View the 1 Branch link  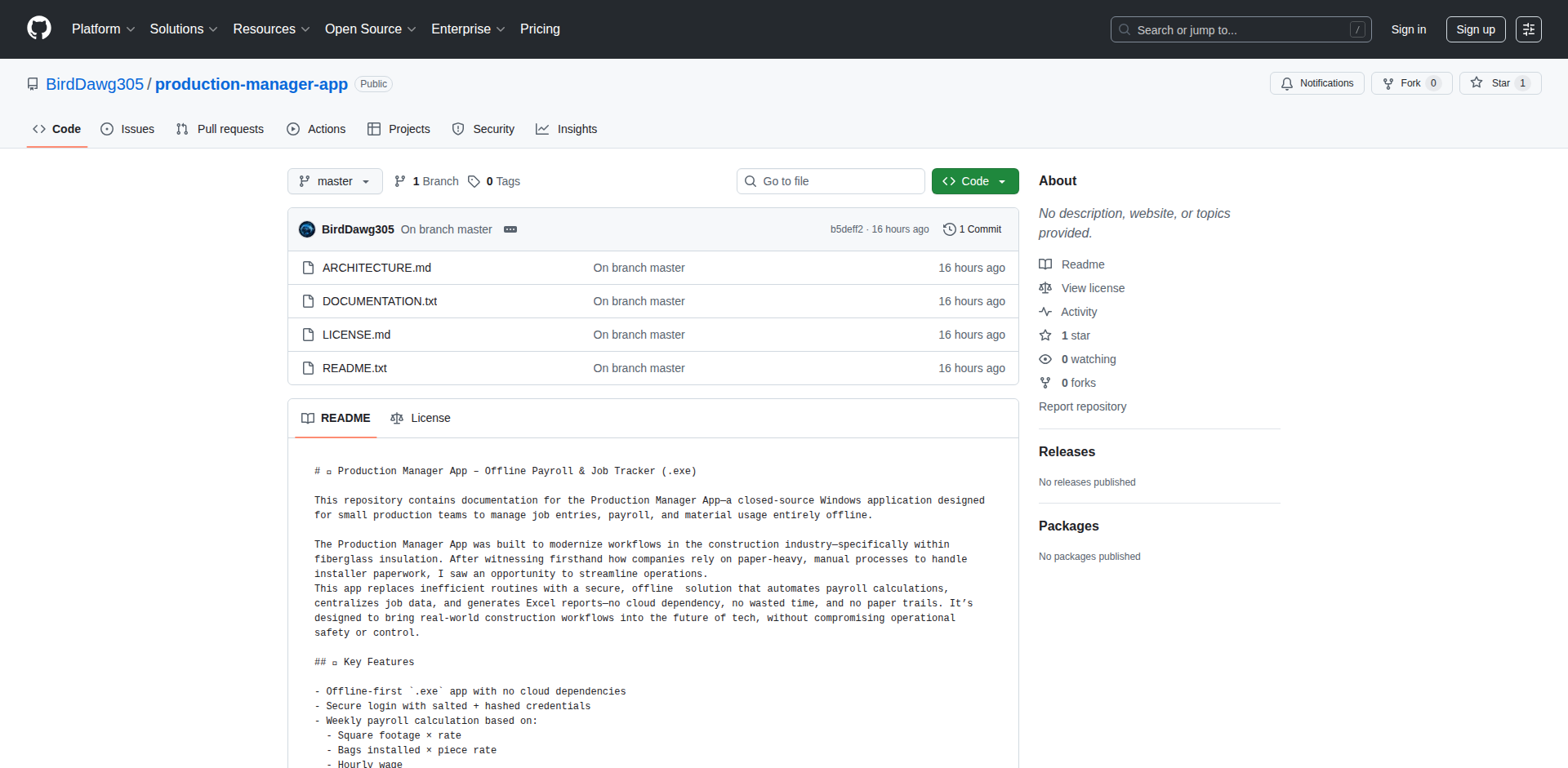point(426,181)
